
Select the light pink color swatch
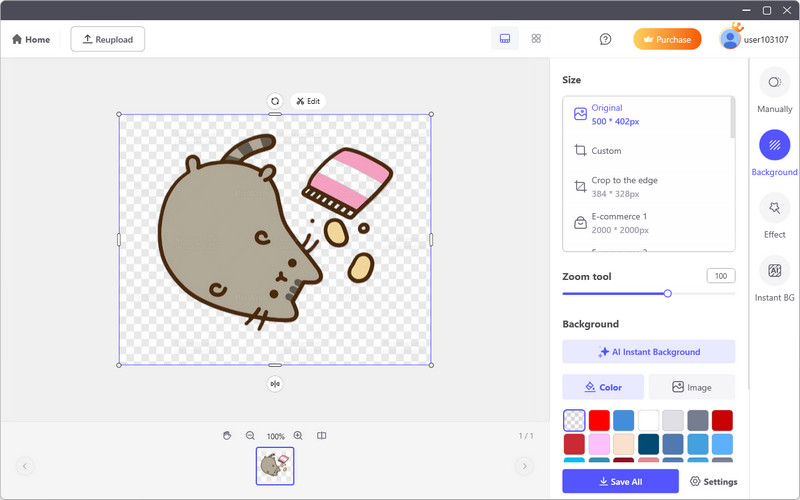pos(599,444)
